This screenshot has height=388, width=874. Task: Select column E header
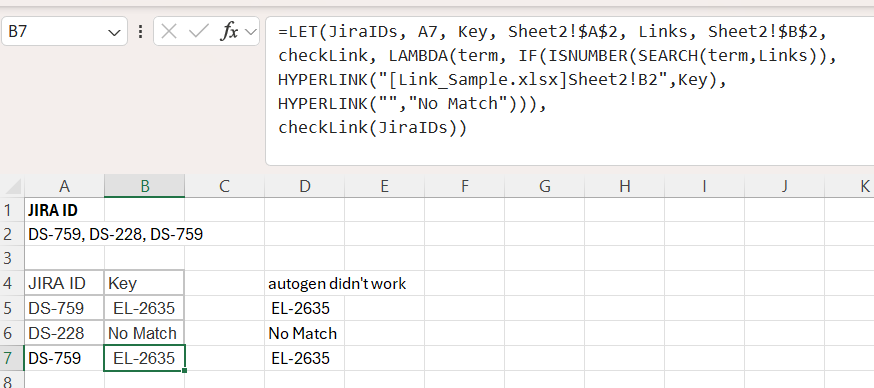click(385, 186)
